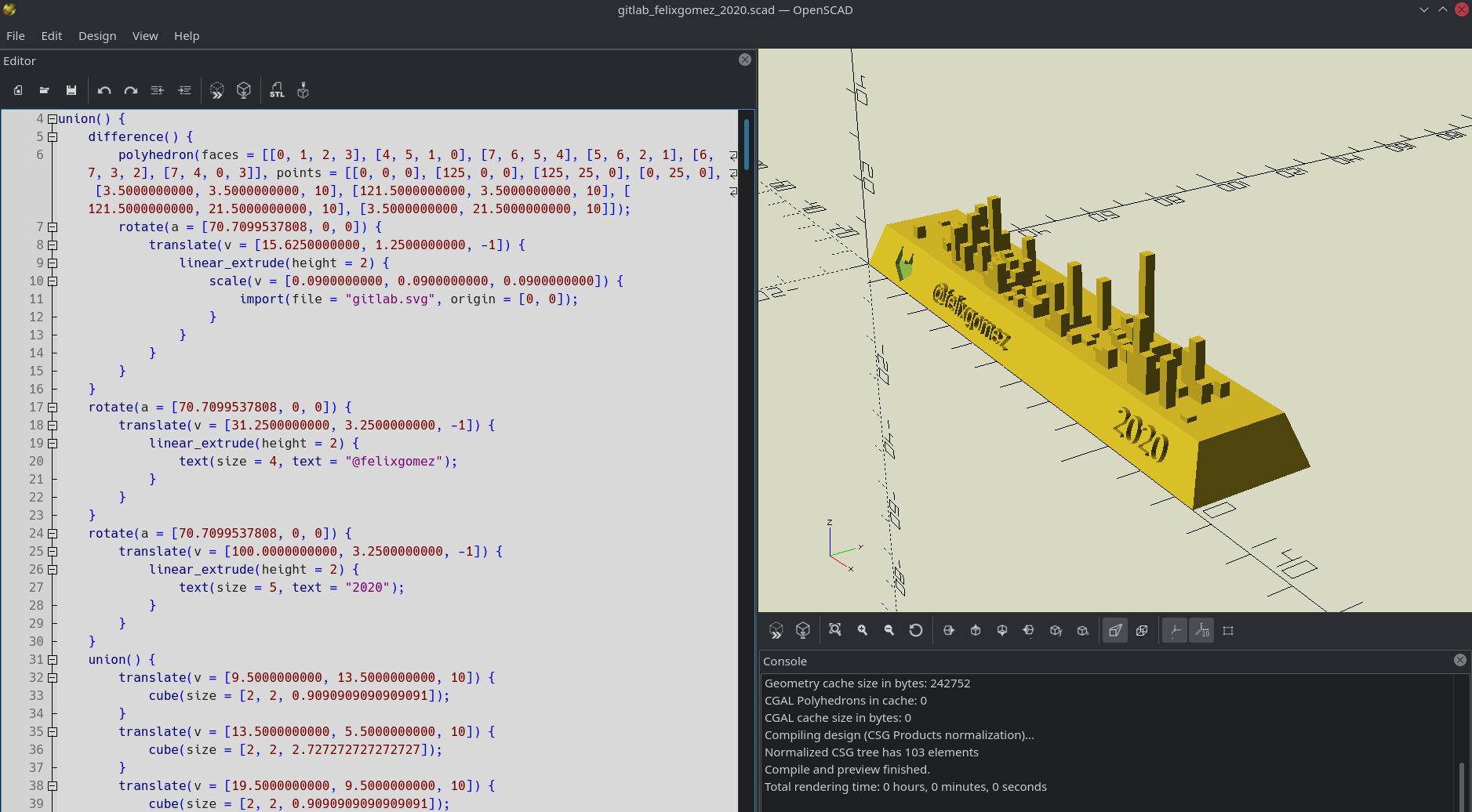Collapse the translate block at line 8
Viewport: 1472px width, 812px height.
[53, 245]
